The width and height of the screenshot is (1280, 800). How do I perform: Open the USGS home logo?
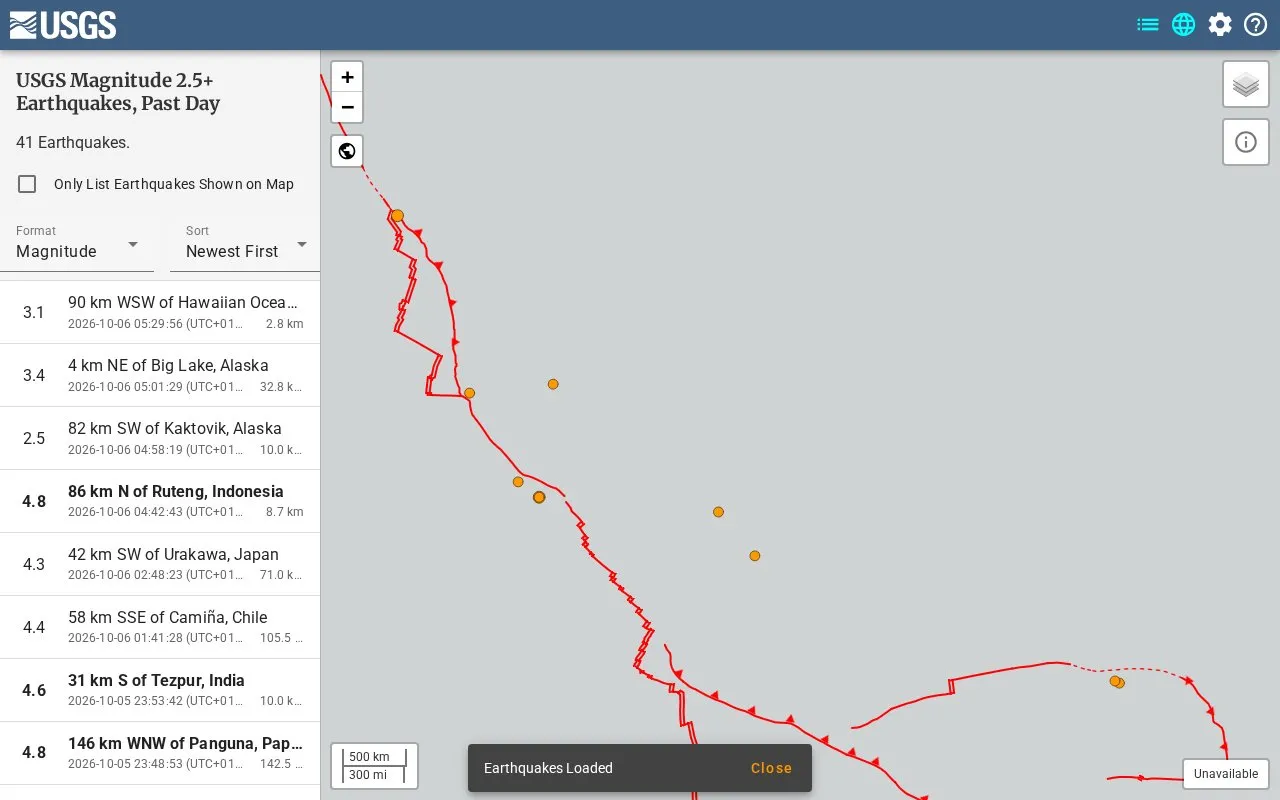(63, 25)
